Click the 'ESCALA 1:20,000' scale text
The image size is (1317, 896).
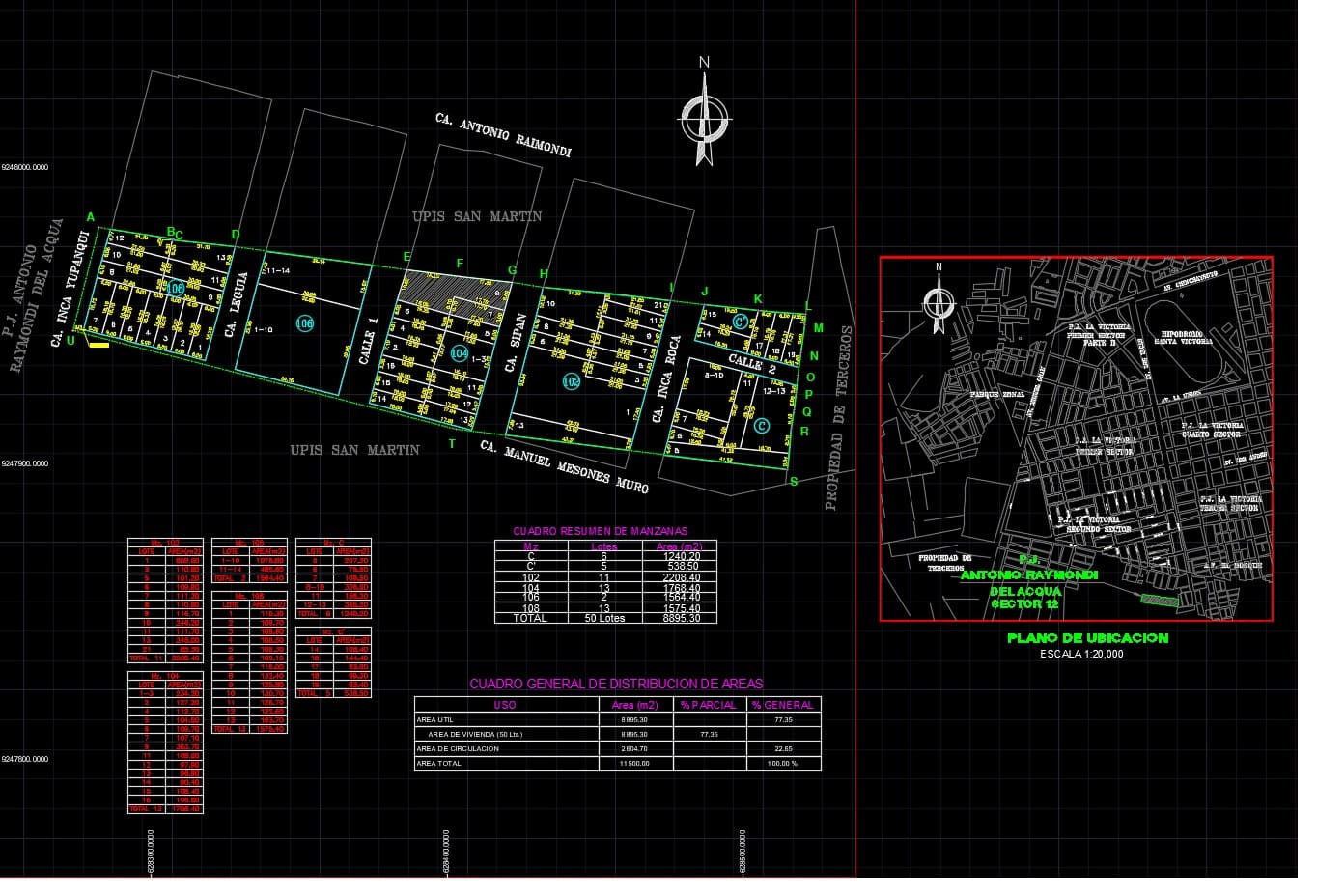click(1081, 655)
